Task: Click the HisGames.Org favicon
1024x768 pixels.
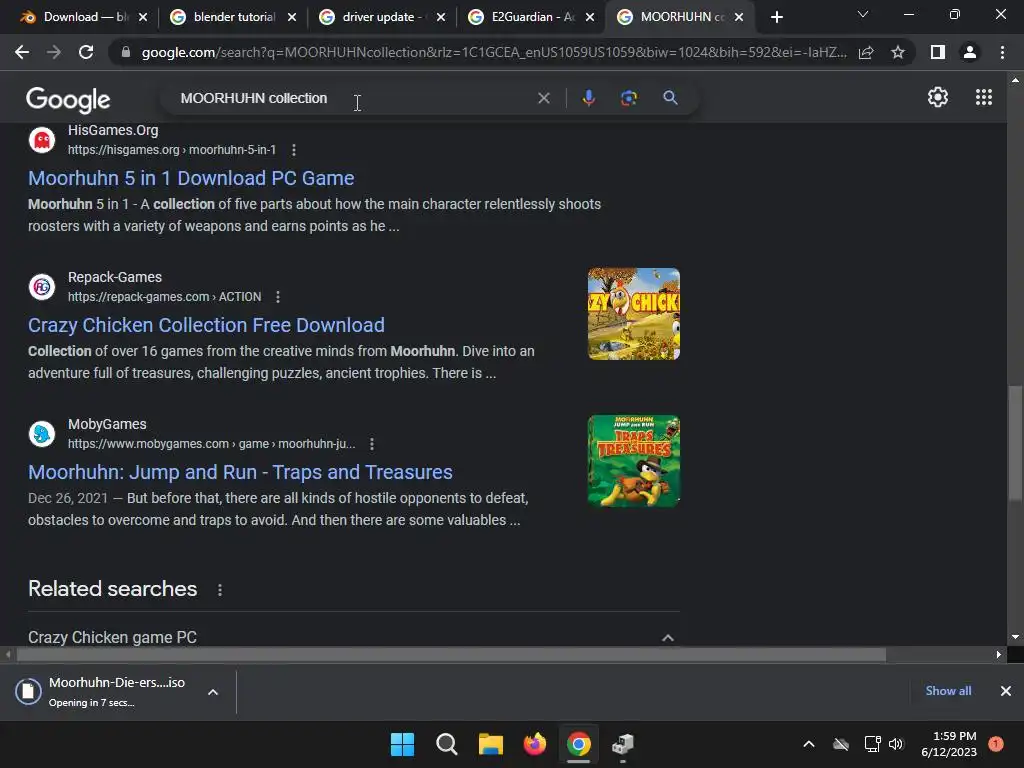Action: [x=42, y=140]
